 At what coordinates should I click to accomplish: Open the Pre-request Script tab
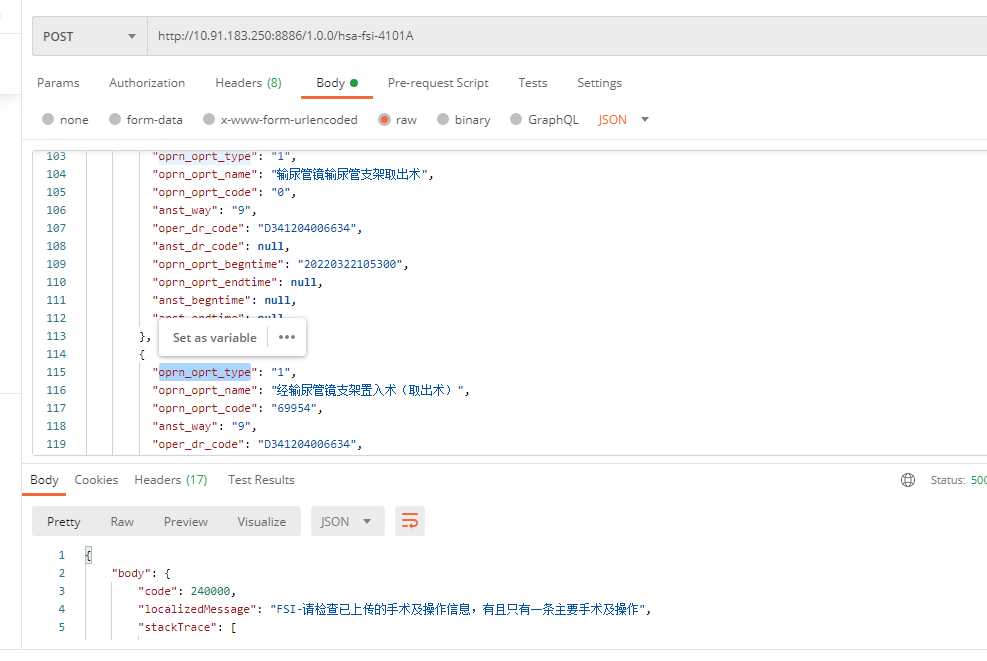[x=438, y=83]
